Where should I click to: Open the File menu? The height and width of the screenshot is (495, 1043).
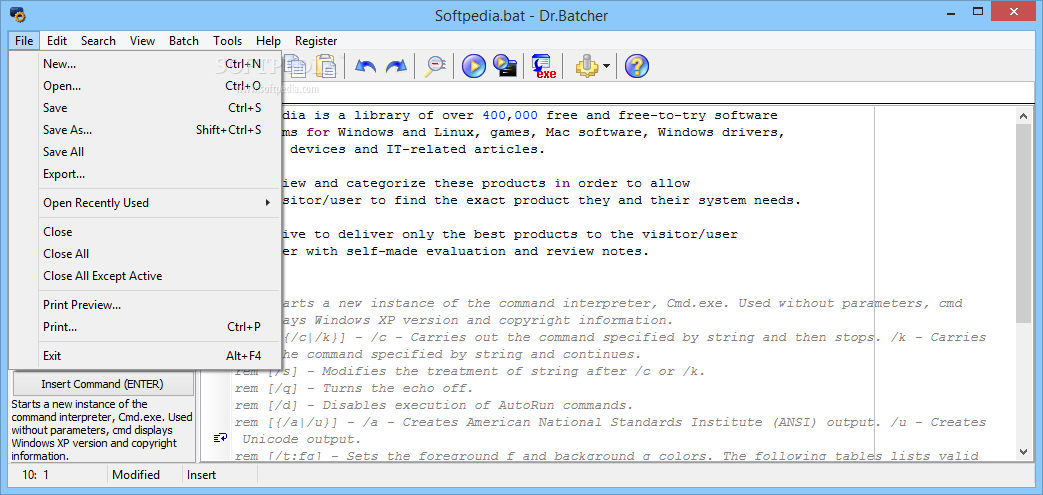(24, 41)
